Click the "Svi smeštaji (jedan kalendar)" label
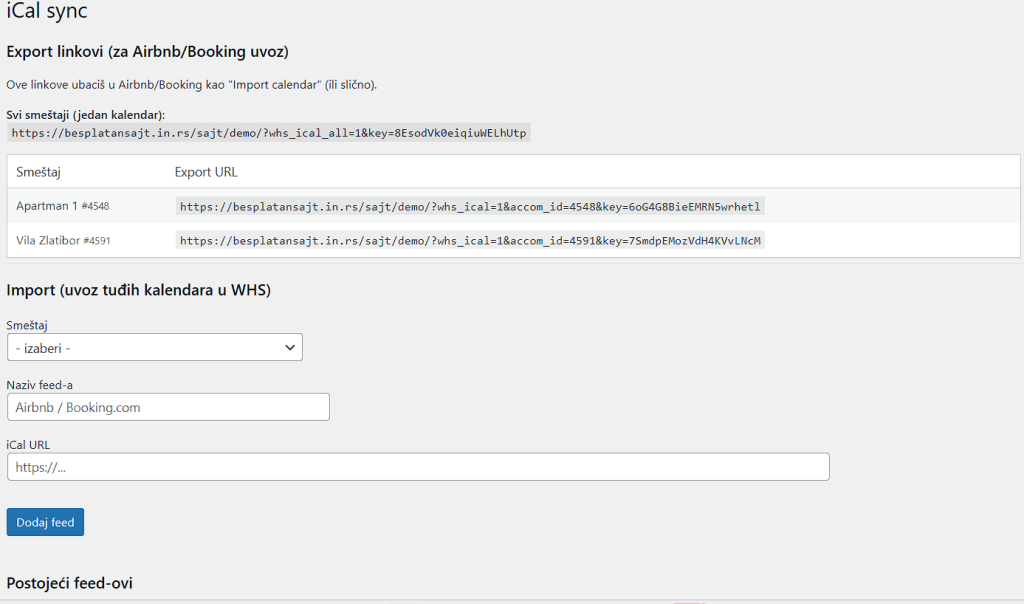 (x=86, y=115)
